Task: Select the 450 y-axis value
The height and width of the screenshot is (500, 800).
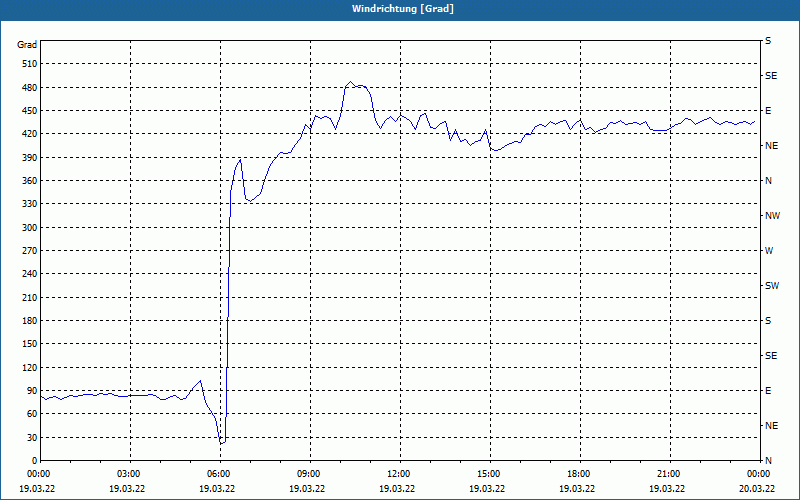Action: [x=30, y=111]
